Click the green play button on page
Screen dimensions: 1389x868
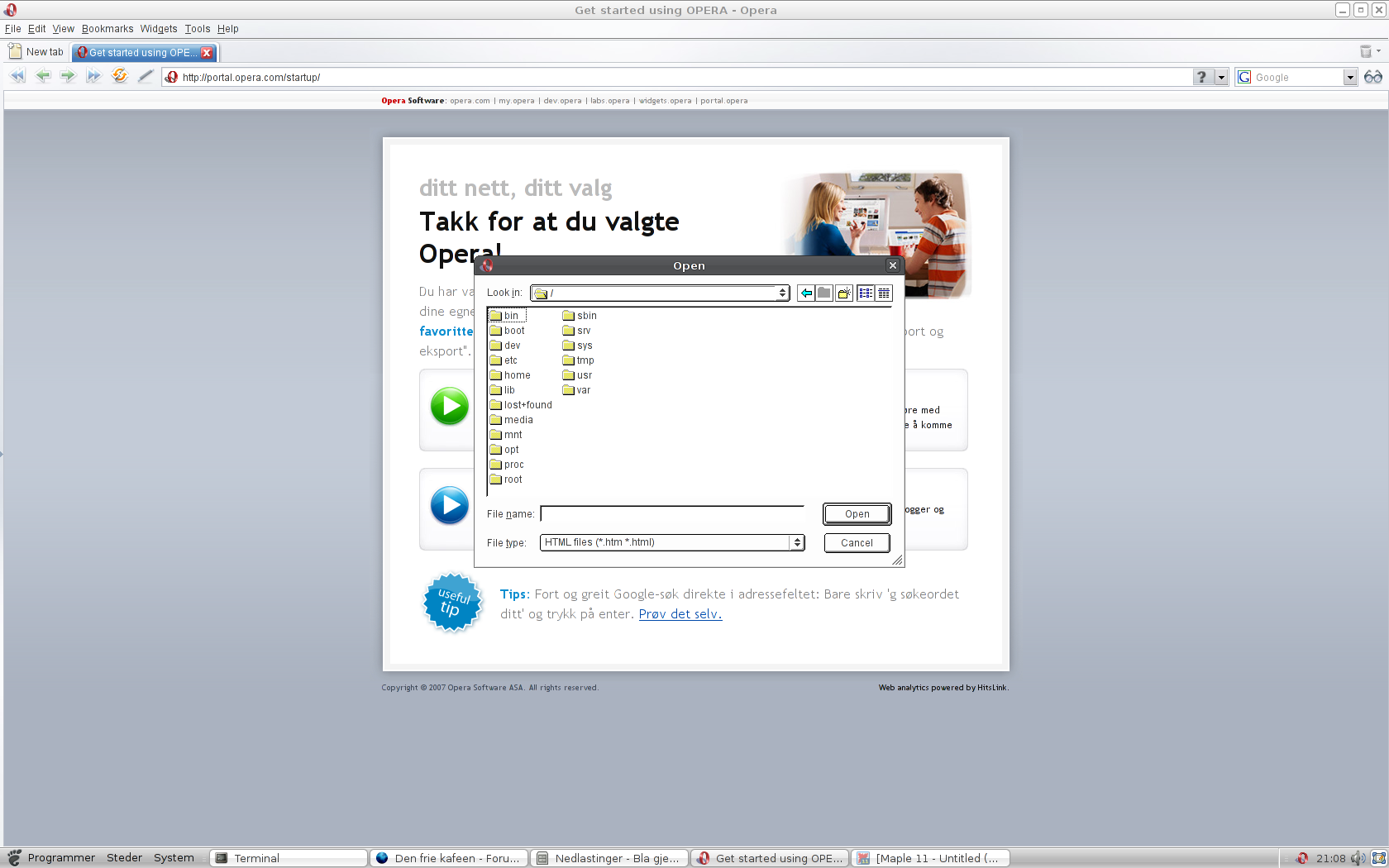pos(449,406)
